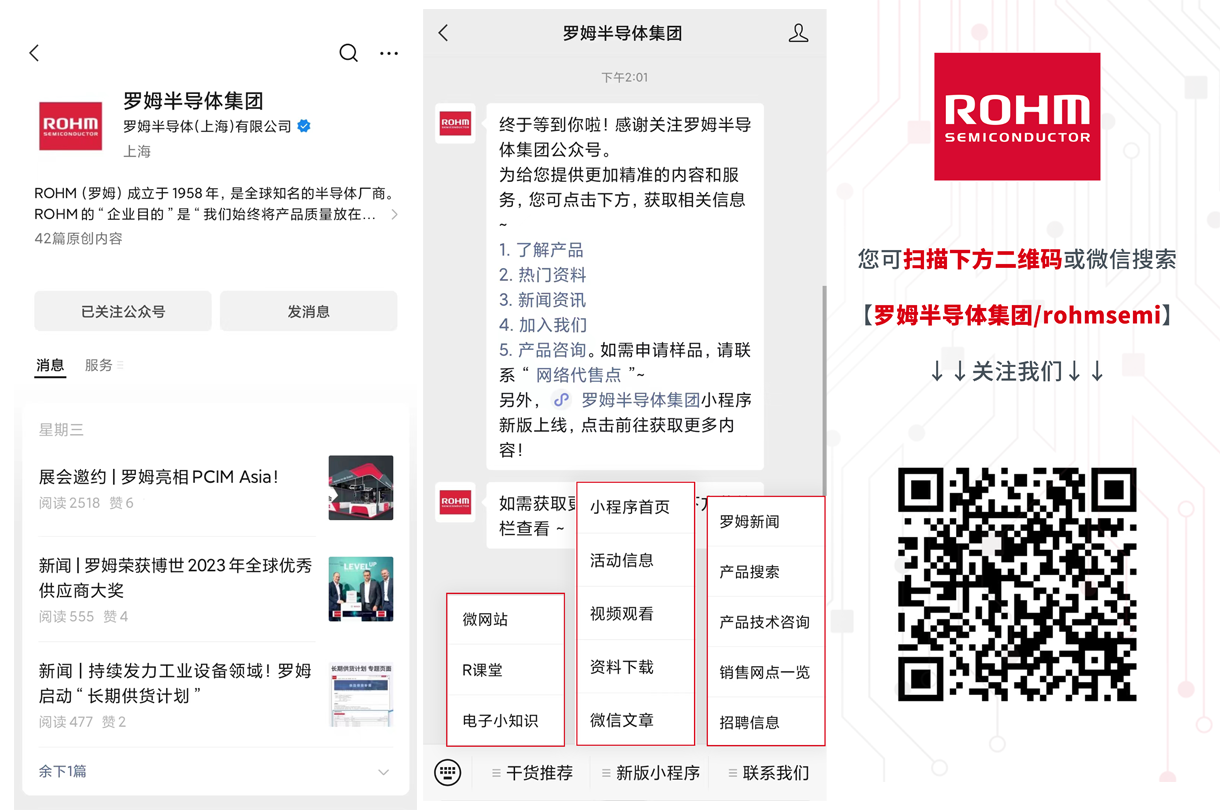This screenshot has width=1220, height=810.
Task: Tap the blue verified badge beside the company name
Action: coord(302,126)
